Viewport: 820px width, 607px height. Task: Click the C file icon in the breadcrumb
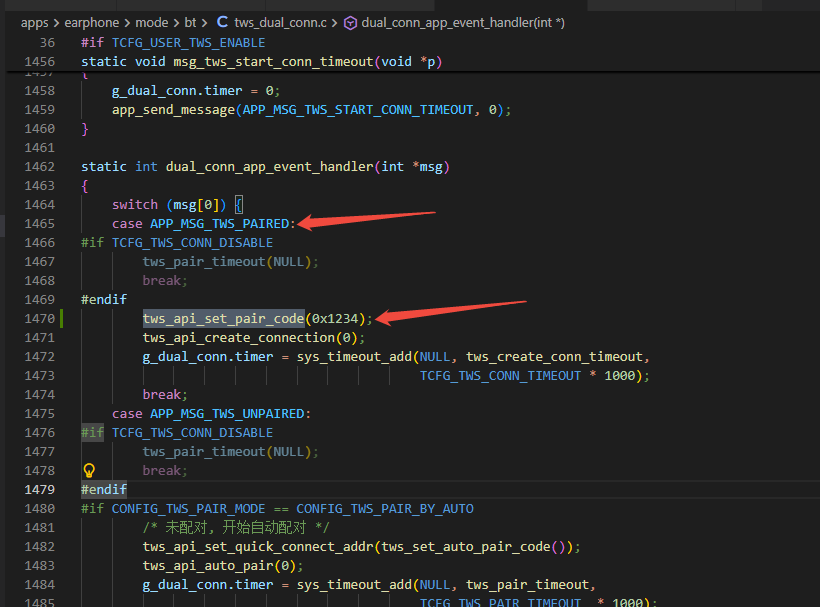[222, 22]
